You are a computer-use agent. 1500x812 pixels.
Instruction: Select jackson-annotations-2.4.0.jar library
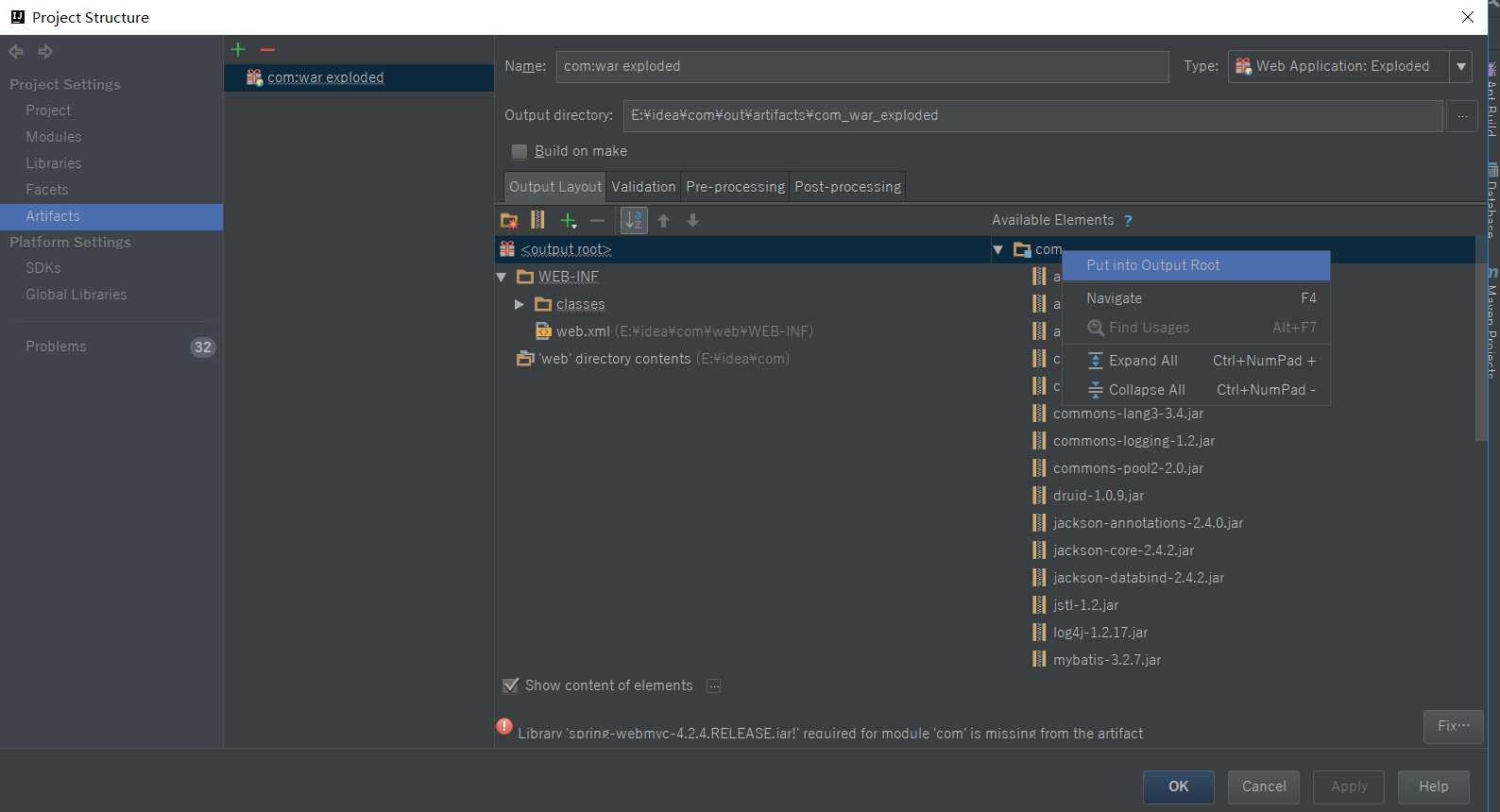(1148, 523)
